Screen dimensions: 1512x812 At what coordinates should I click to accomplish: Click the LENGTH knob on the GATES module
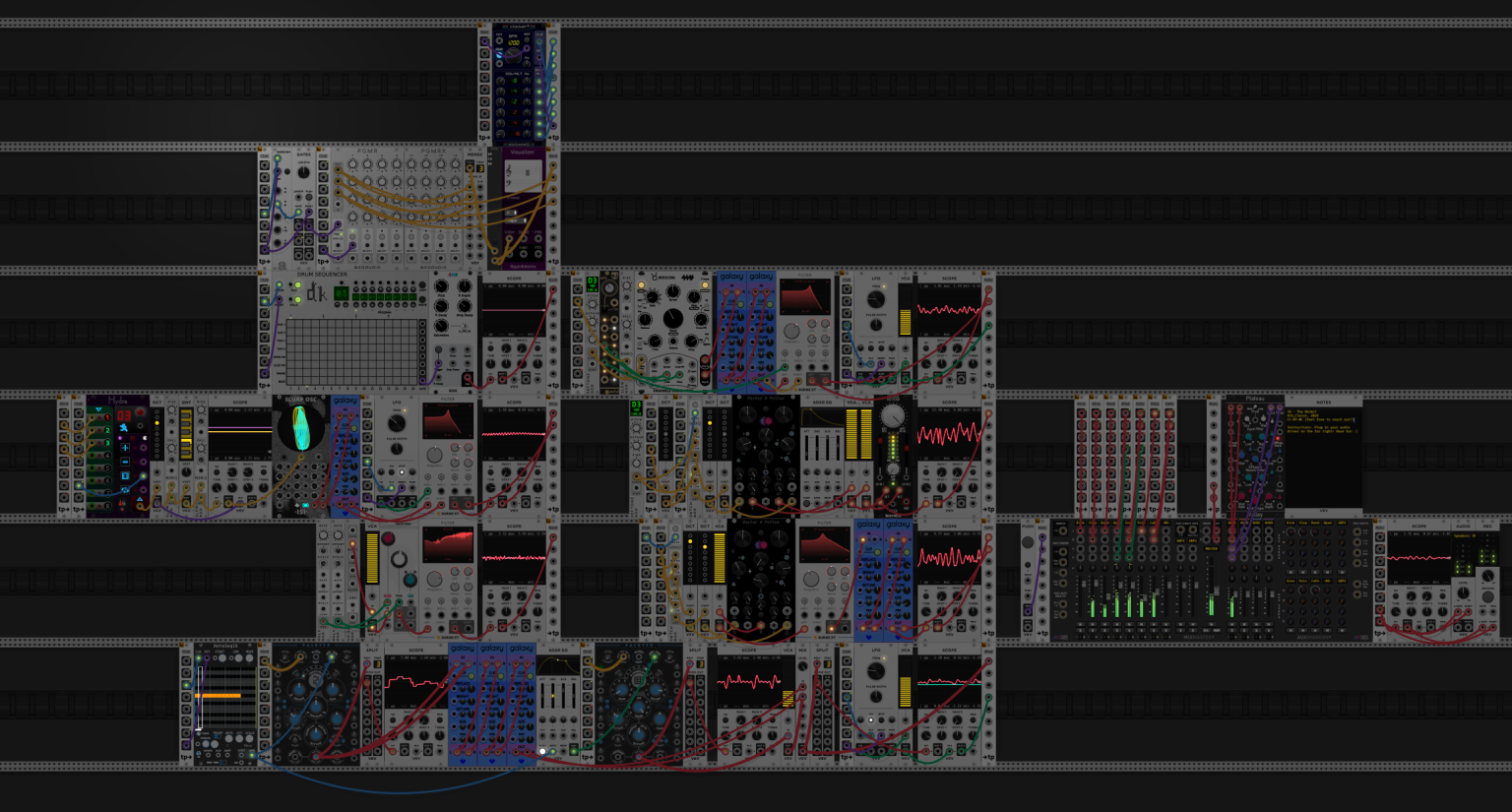pos(303,172)
